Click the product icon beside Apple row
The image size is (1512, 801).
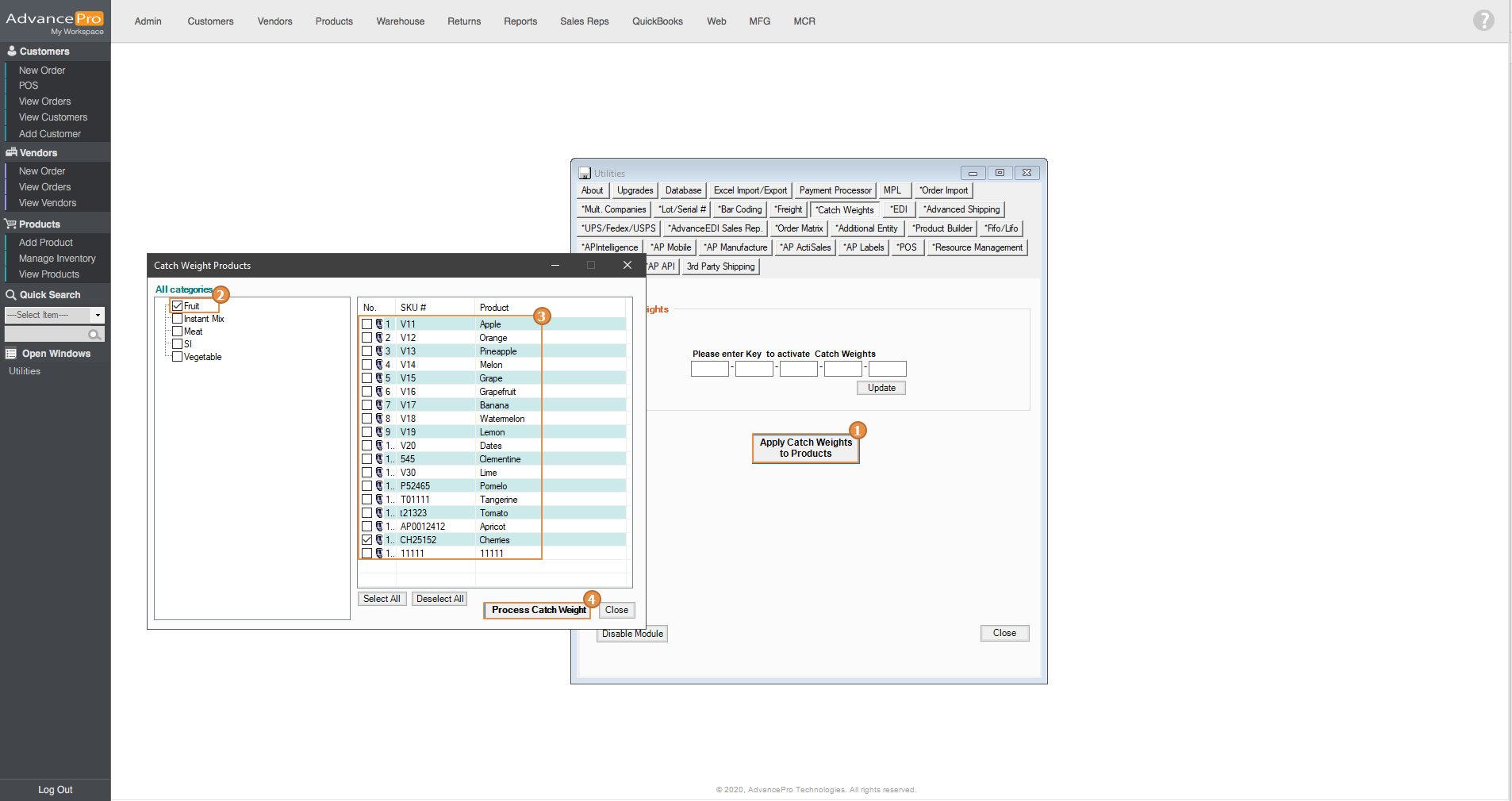(x=379, y=324)
